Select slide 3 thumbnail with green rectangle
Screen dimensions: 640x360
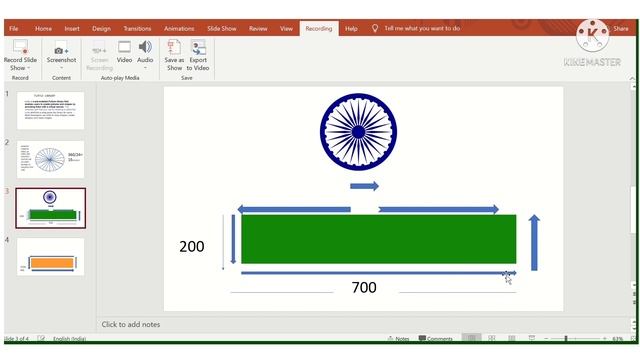[x=51, y=208]
